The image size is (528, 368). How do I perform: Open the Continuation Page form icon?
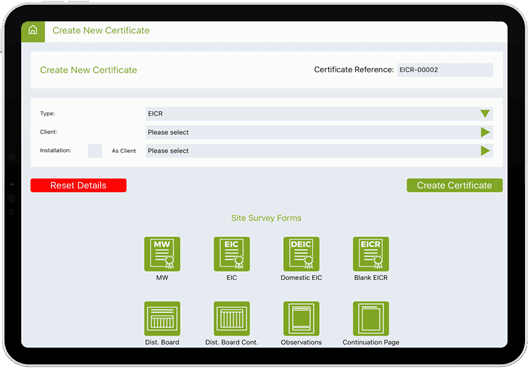(371, 319)
